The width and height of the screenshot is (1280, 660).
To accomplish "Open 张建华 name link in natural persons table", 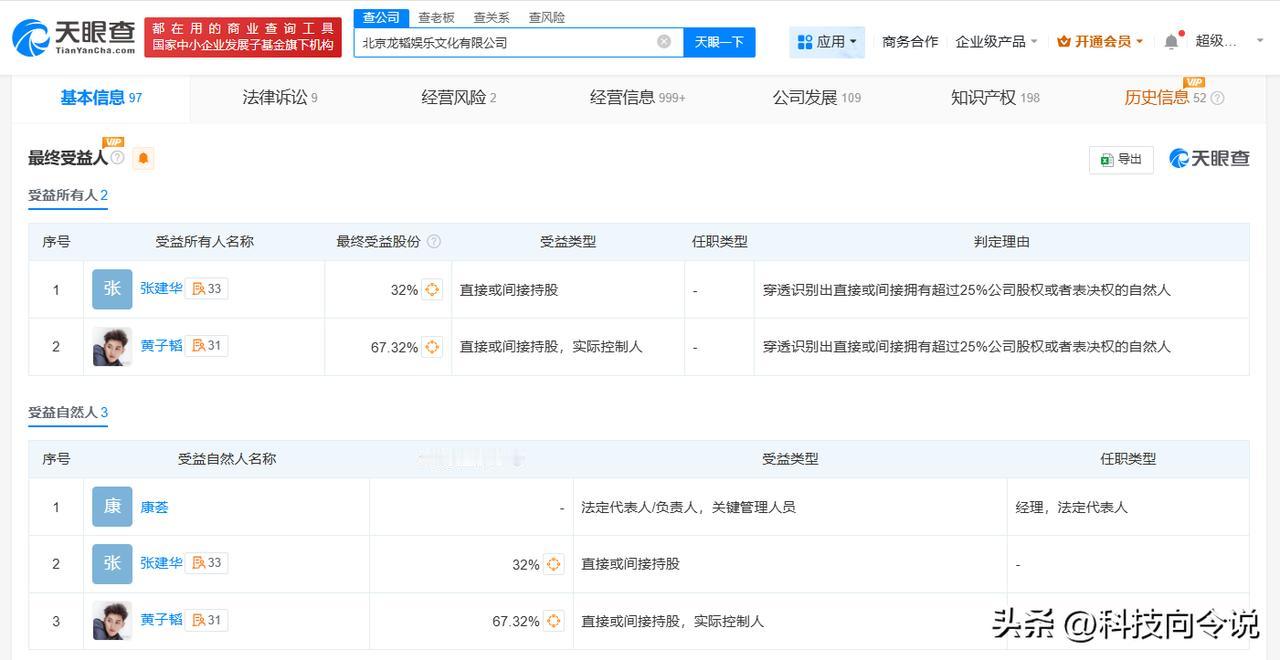I will click(x=161, y=563).
